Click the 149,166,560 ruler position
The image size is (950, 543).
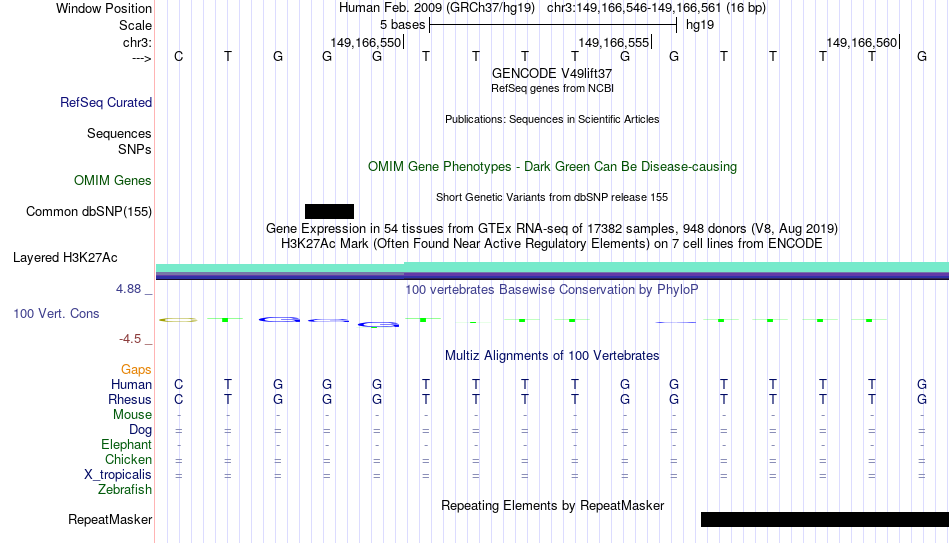point(862,42)
